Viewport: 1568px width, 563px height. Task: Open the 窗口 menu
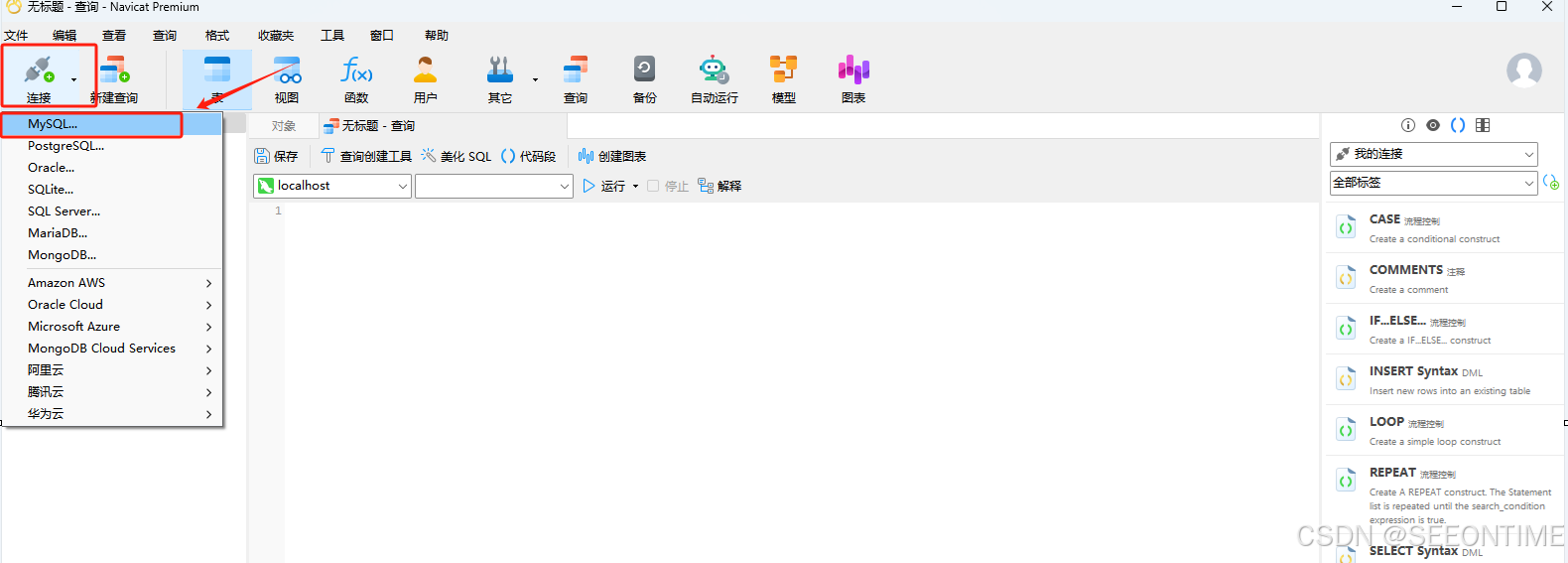pos(382,36)
